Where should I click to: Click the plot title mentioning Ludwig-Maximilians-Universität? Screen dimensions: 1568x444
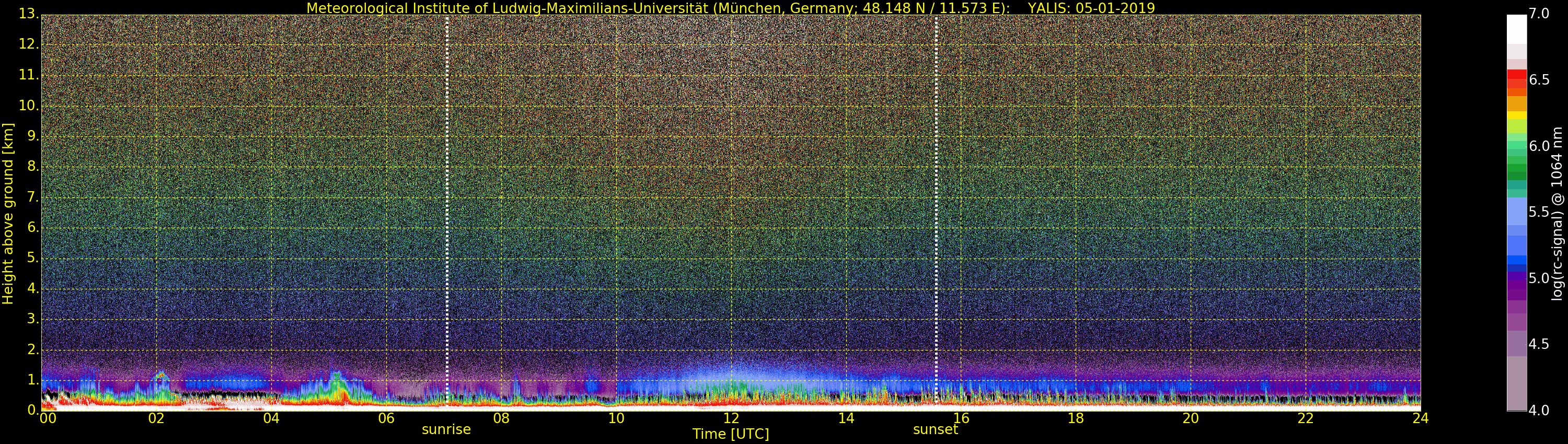(730, 8)
